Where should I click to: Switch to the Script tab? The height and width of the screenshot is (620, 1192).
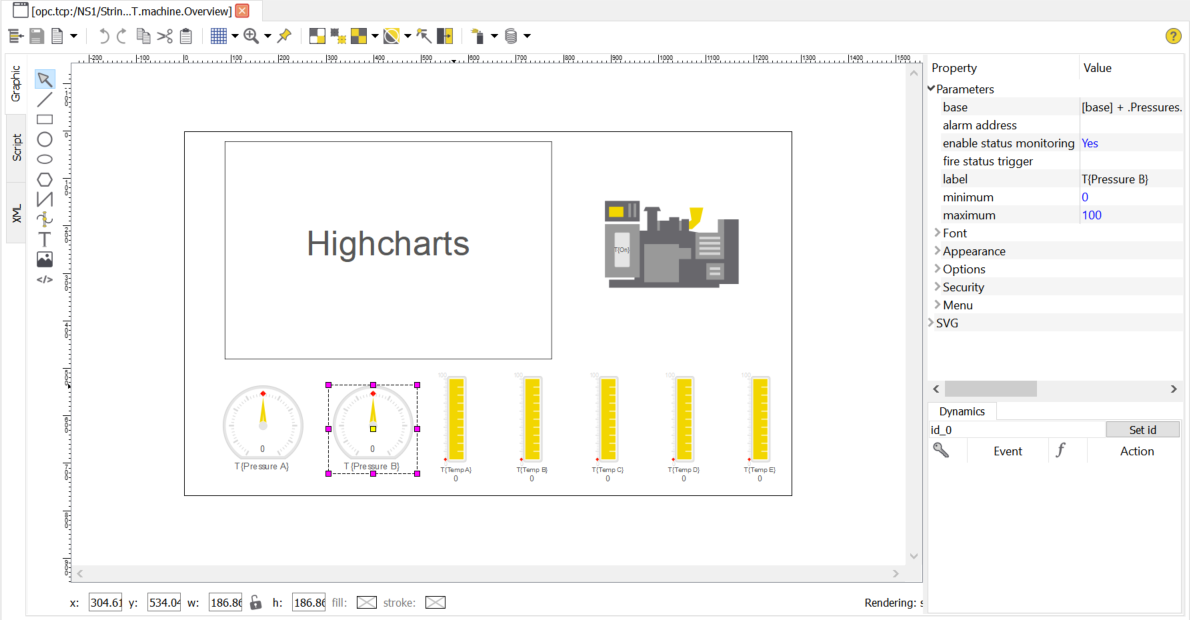coord(16,148)
